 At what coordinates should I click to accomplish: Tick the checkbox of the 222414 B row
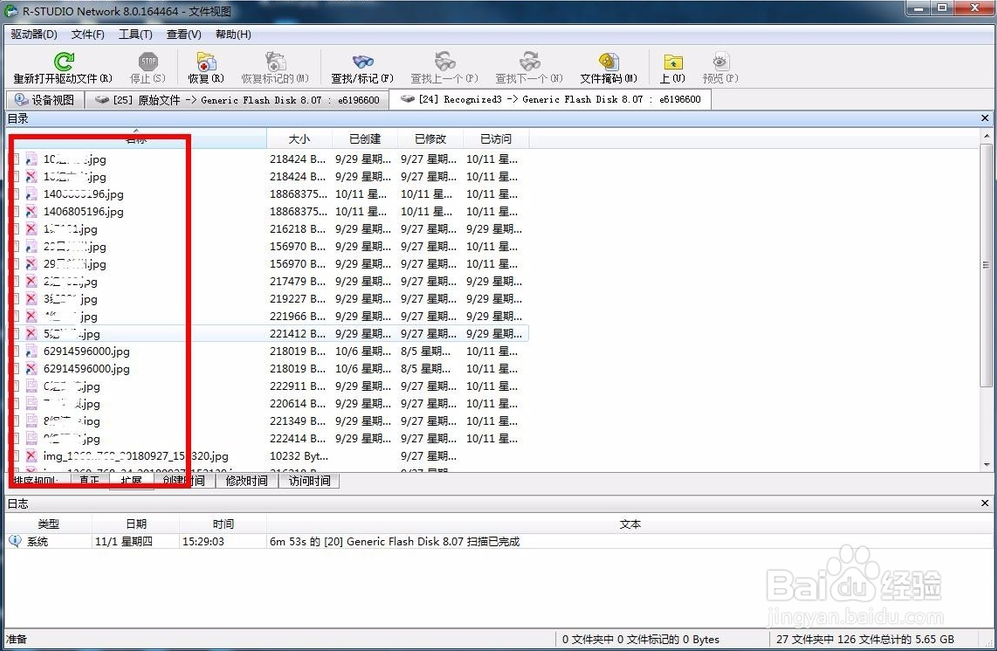click(x=15, y=438)
